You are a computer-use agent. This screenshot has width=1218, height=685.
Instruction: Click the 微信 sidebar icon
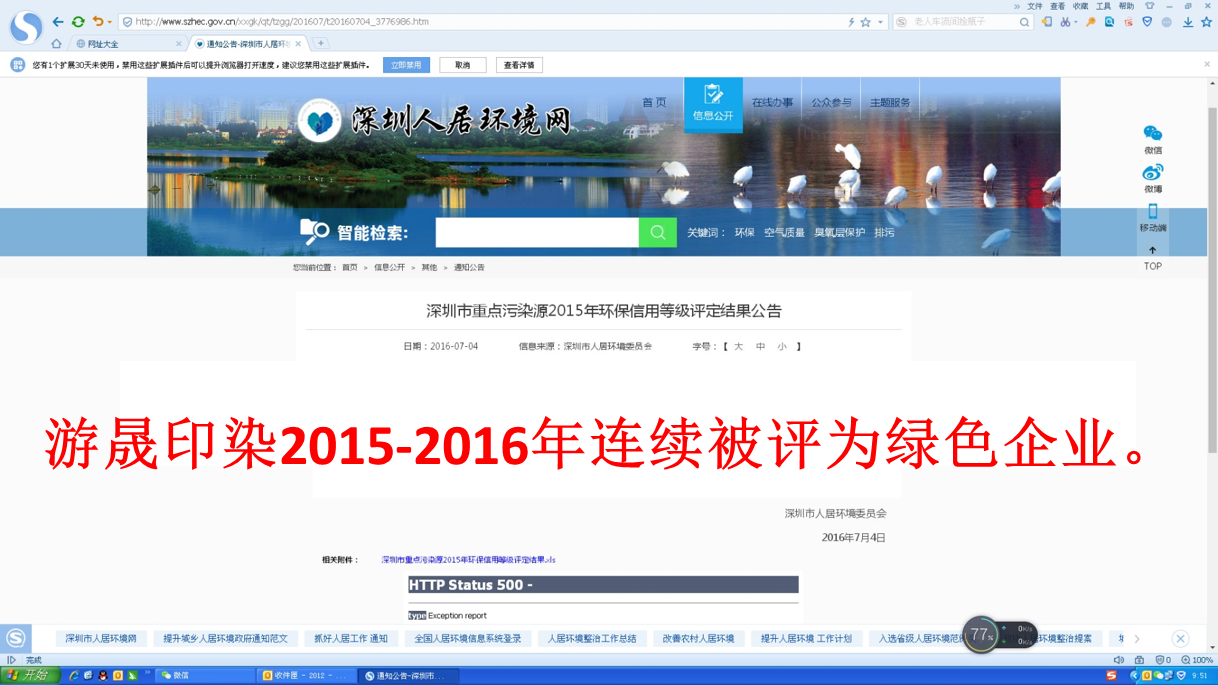tap(1153, 134)
